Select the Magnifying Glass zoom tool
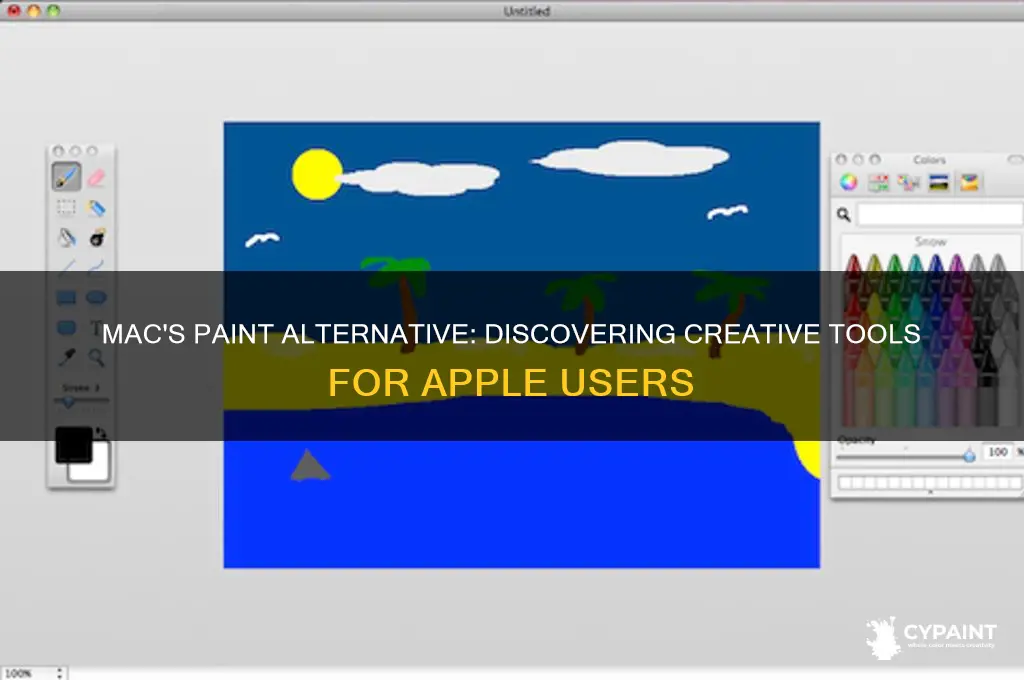This screenshot has height=680, width=1024. click(97, 357)
